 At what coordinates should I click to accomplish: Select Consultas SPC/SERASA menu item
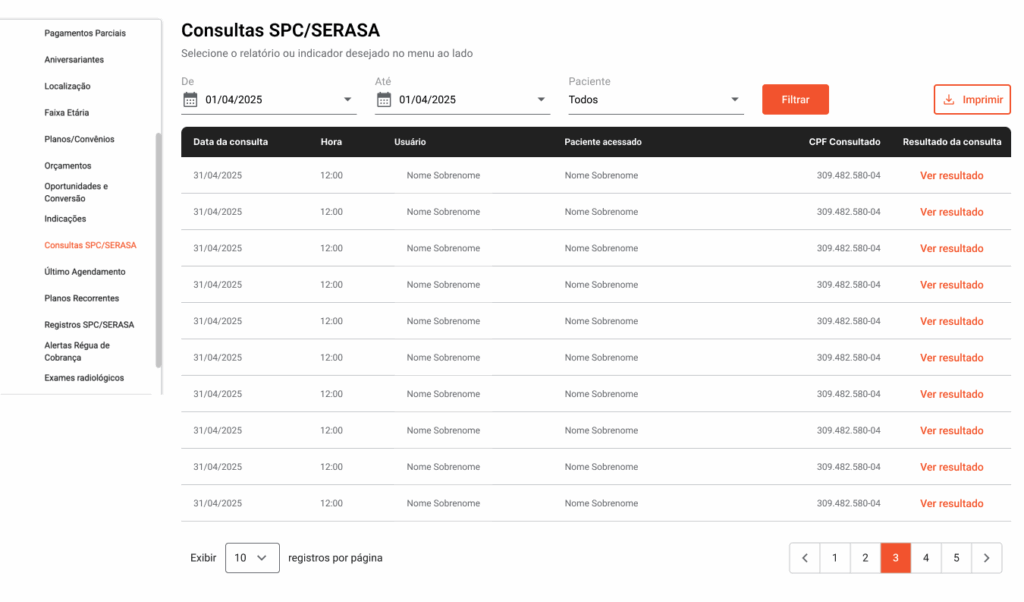click(x=90, y=246)
